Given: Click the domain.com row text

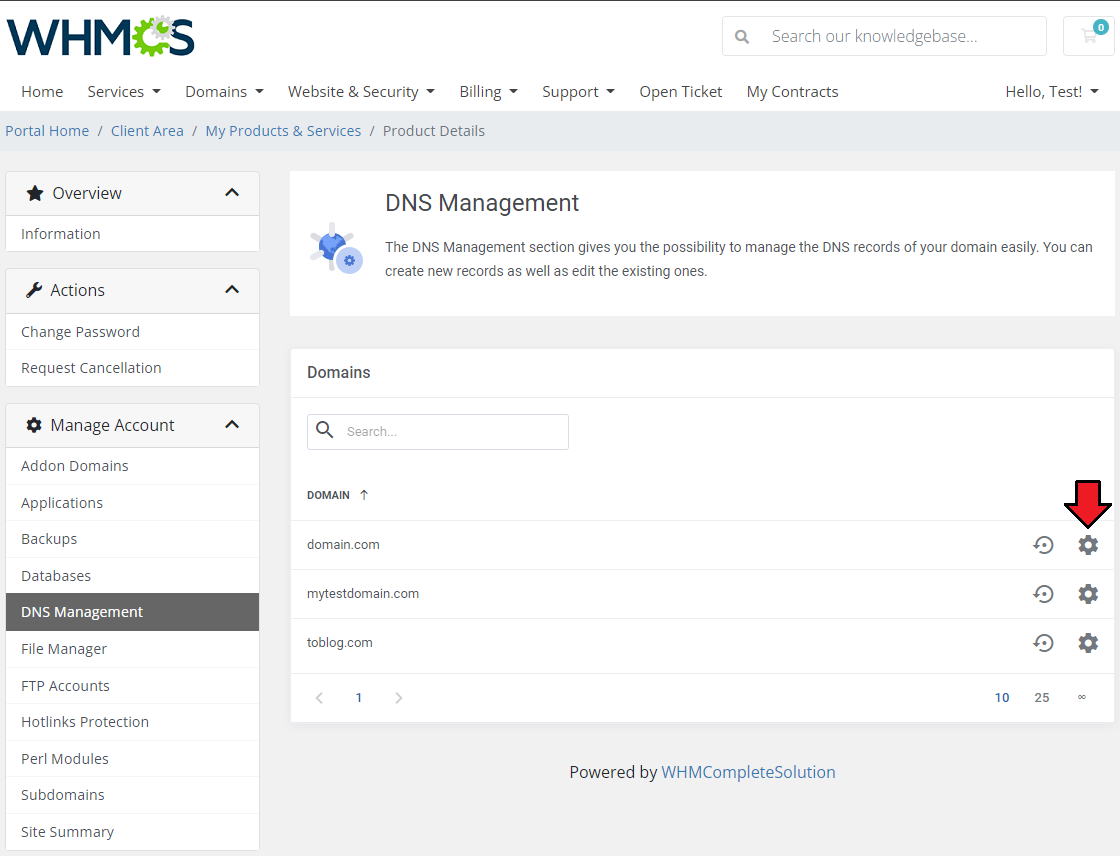Looking at the screenshot, I should pos(344,544).
